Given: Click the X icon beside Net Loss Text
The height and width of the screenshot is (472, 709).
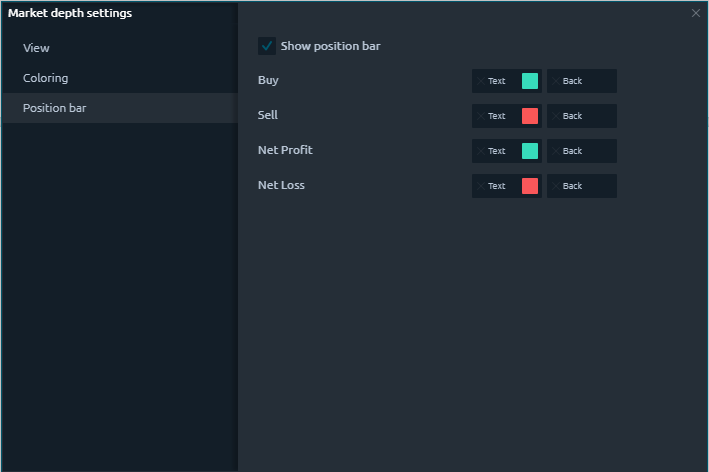Looking at the screenshot, I should coord(481,186).
